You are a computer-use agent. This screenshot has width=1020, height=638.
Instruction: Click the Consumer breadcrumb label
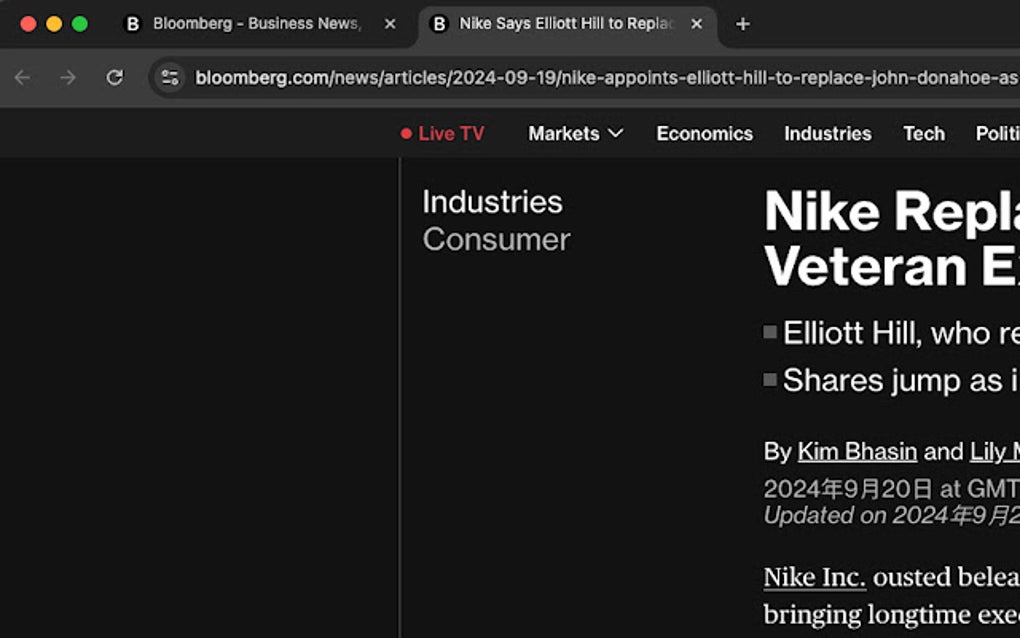496,239
